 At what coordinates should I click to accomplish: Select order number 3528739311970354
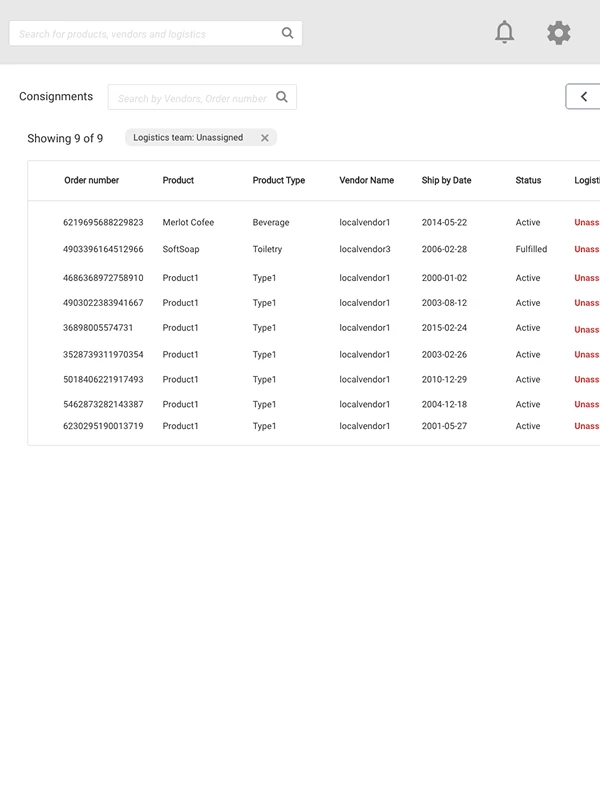click(103, 355)
